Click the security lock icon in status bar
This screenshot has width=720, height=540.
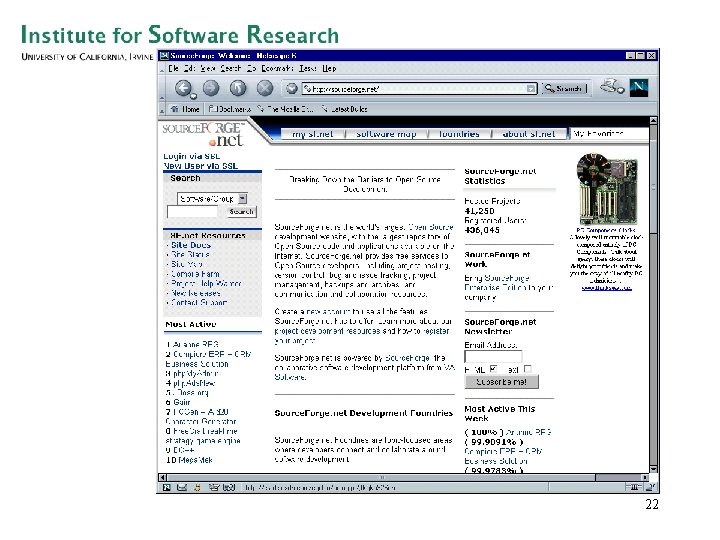tap(651, 487)
